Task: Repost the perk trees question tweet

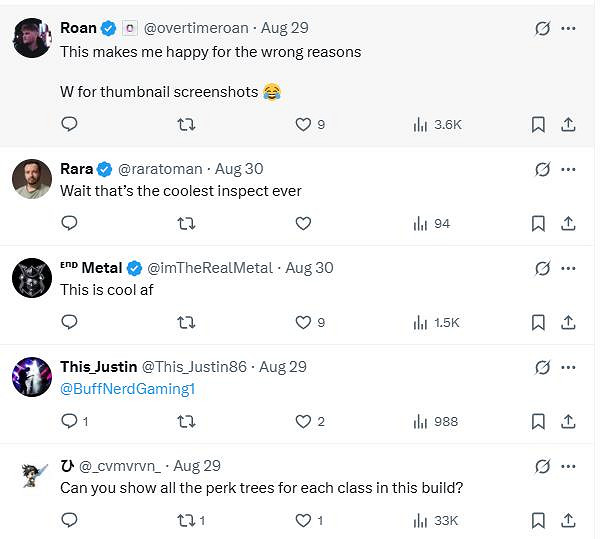Action: (x=186, y=520)
